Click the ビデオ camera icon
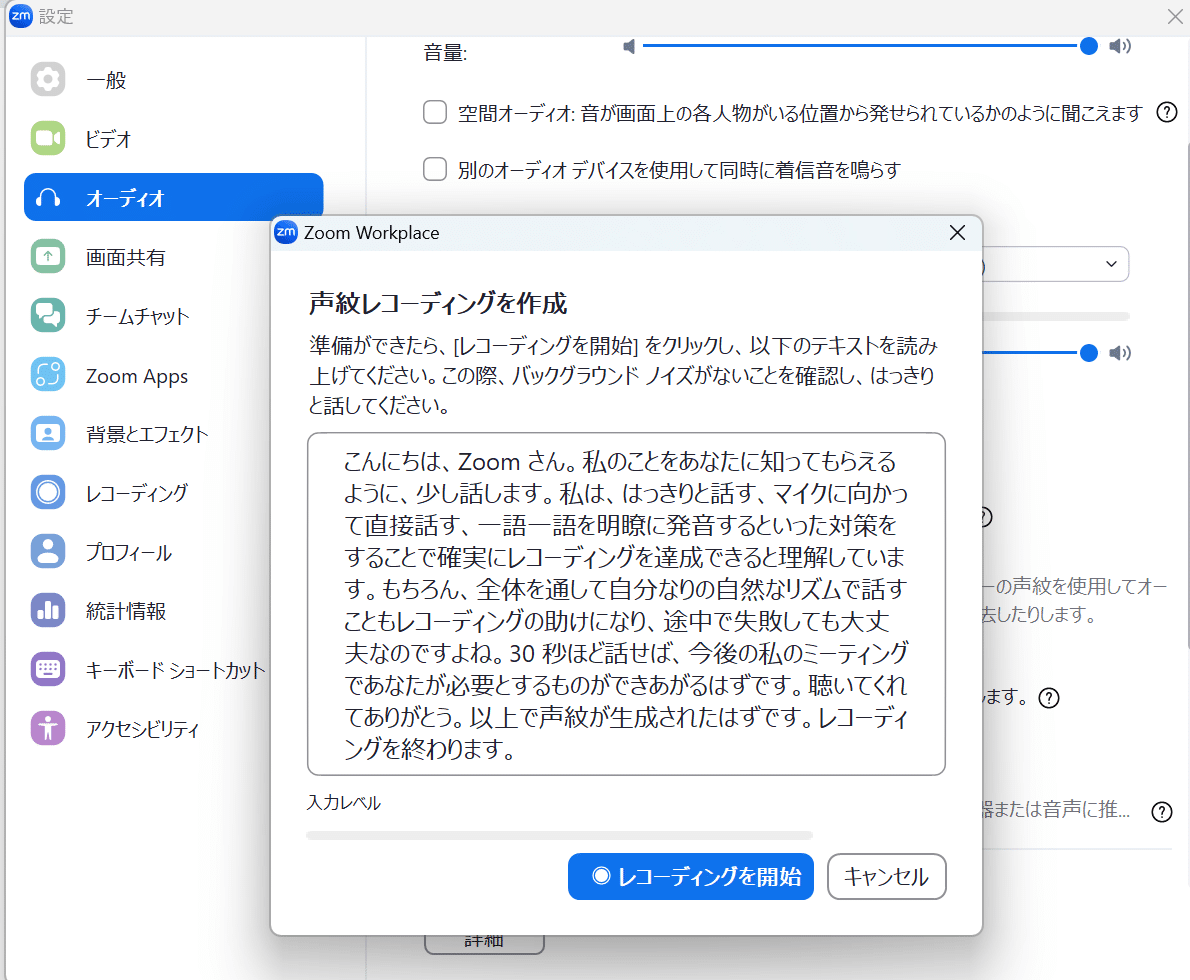Image resolution: width=1190 pixels, height=980 pixels. tap(48, 138)
